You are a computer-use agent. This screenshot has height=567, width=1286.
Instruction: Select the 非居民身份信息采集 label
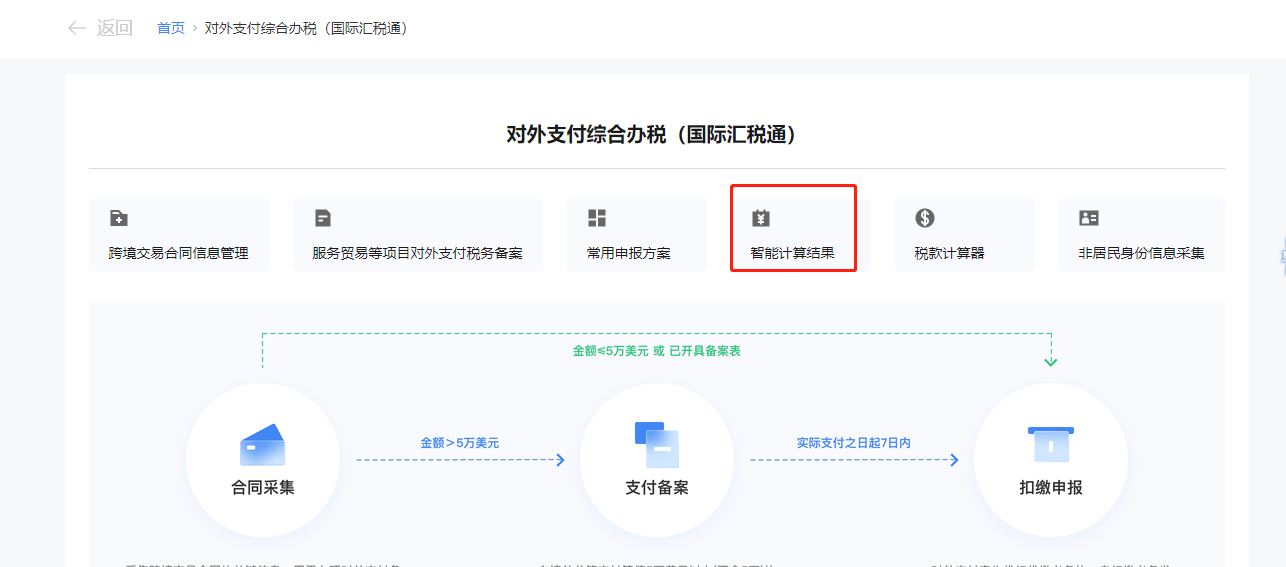(x=1141, y=253)
